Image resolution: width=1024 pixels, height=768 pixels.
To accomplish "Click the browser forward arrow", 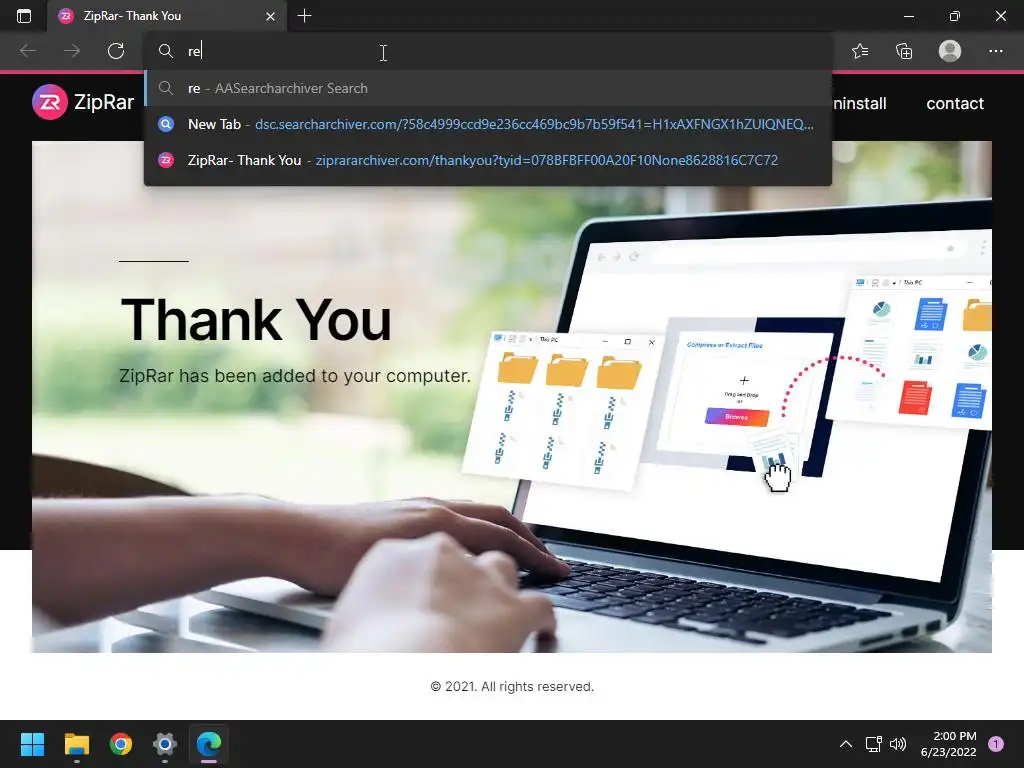I will pos(72,51).
